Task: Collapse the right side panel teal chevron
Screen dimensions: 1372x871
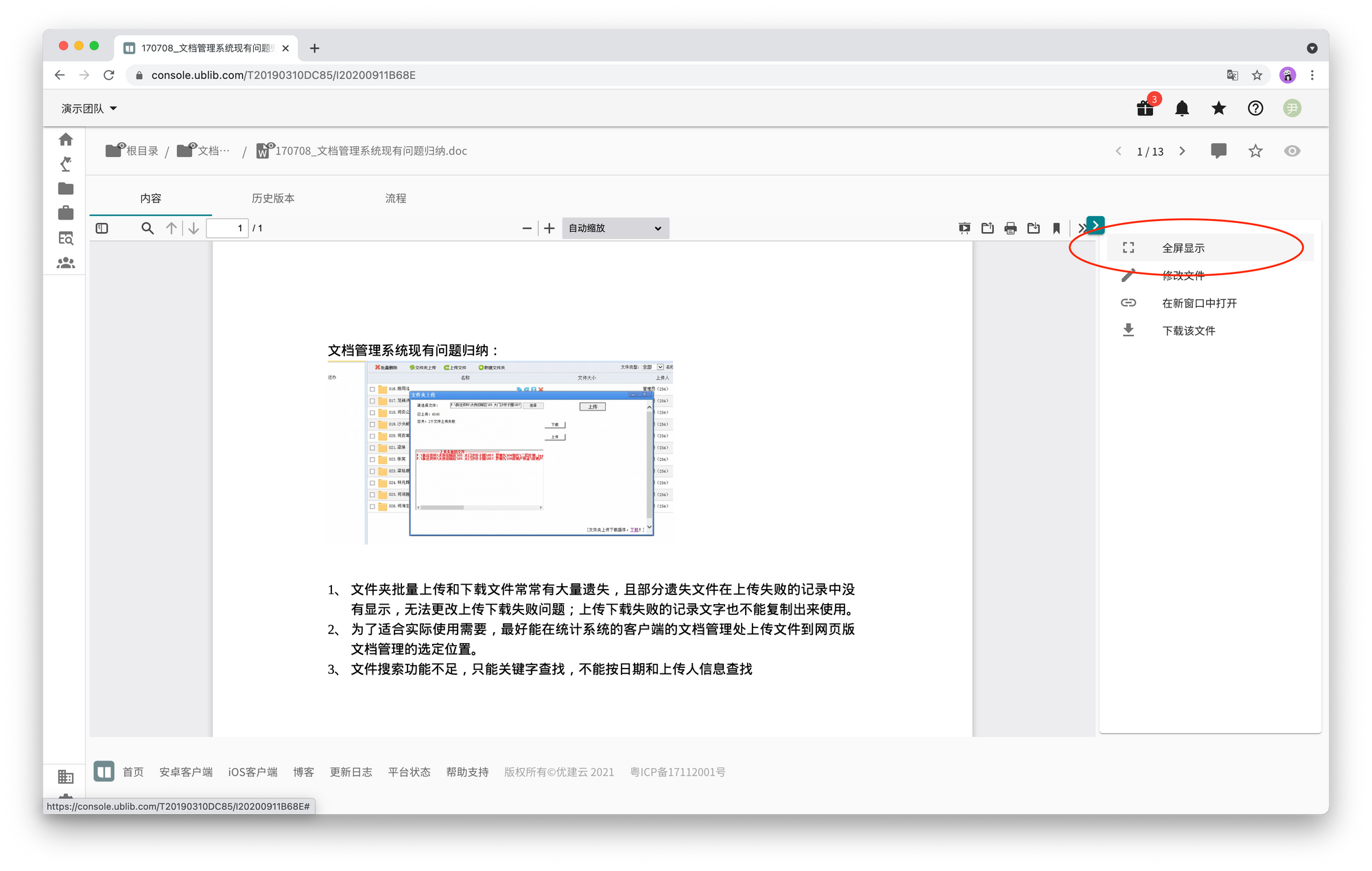Action: 1096,225
